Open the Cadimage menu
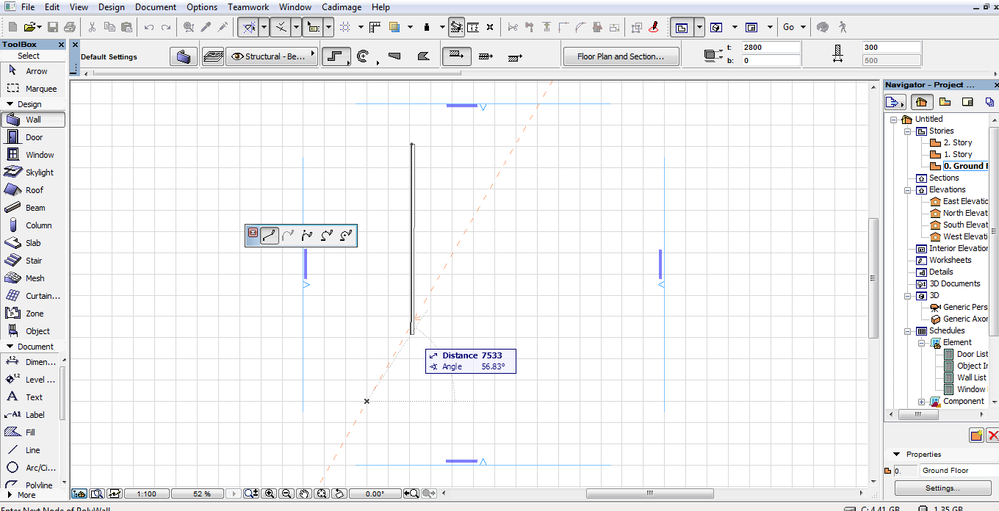This screenshot has width=999, height=511. 343,7
